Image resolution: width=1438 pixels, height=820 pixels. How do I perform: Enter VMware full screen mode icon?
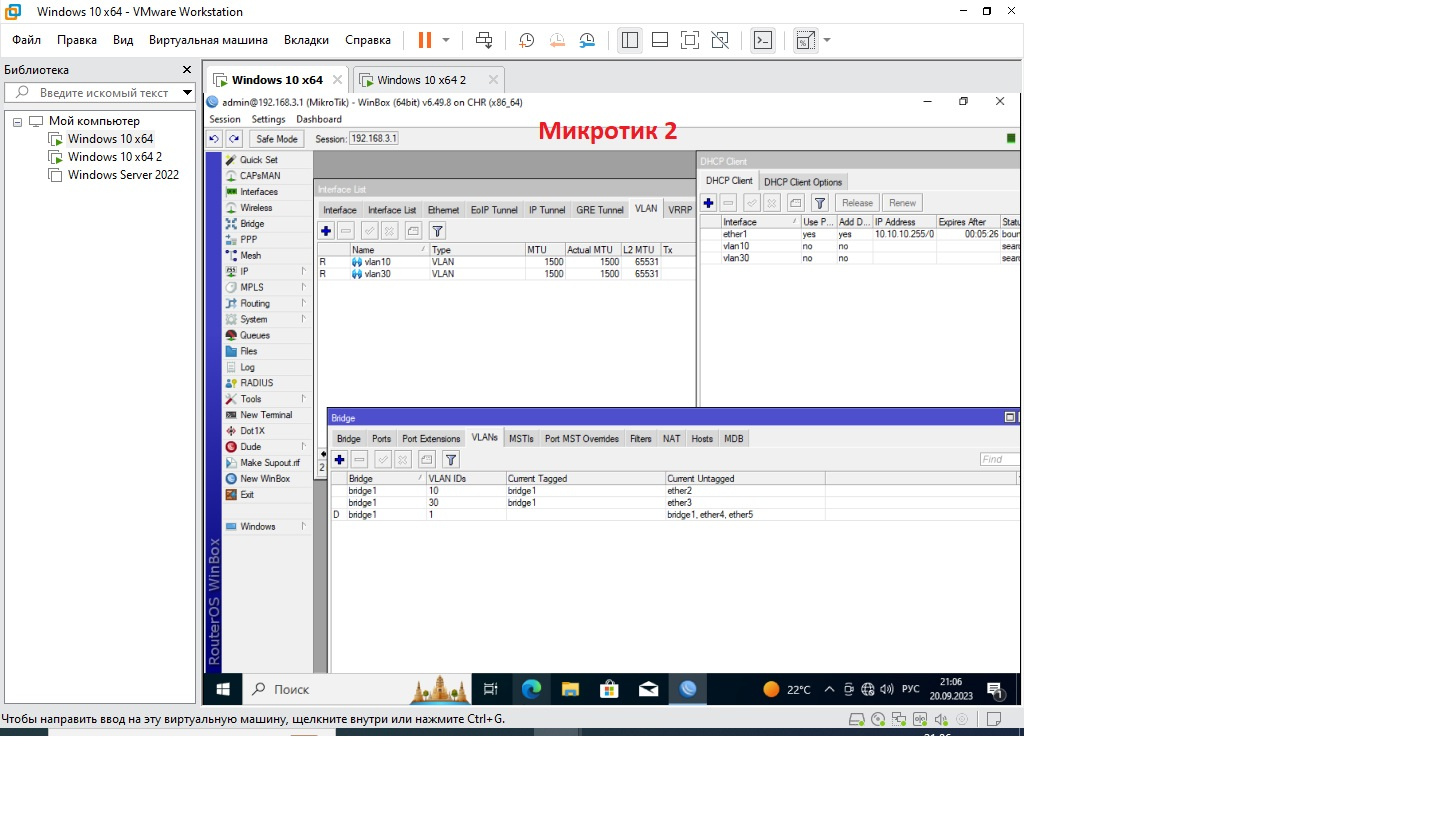pyautogui.click(x=690, y=40)
